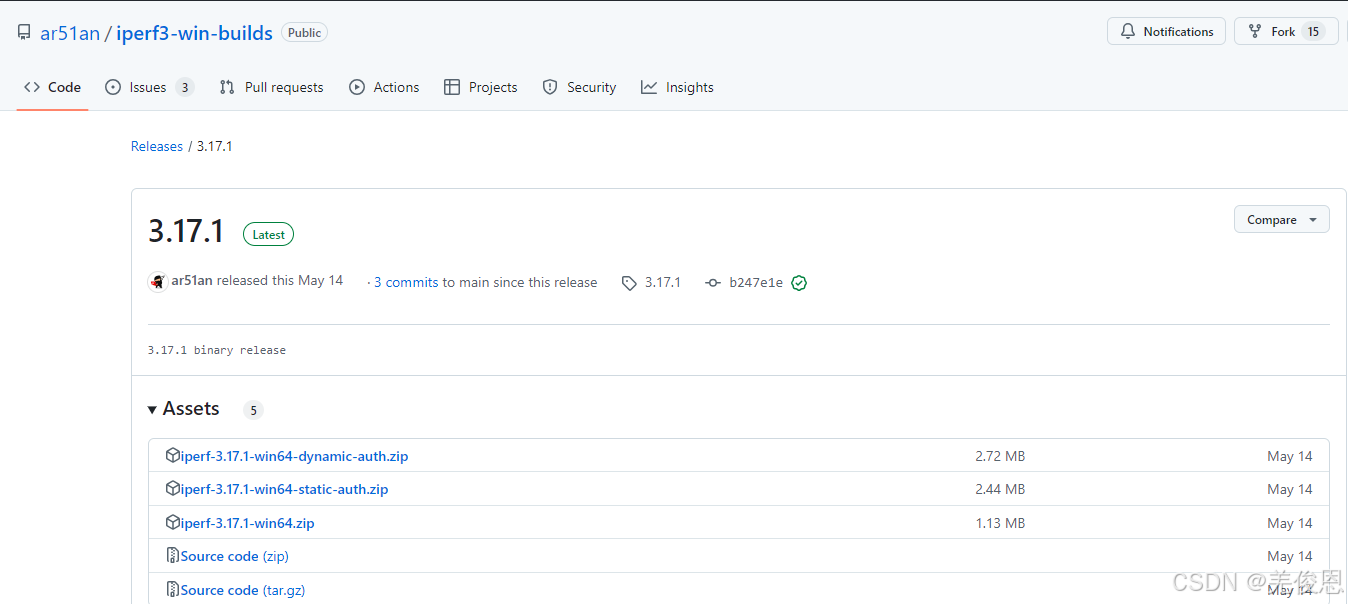1348x604 pixels.
Task: Download iperf-3.17.1-win64-static-auth.zip
Action: (284, 489)
